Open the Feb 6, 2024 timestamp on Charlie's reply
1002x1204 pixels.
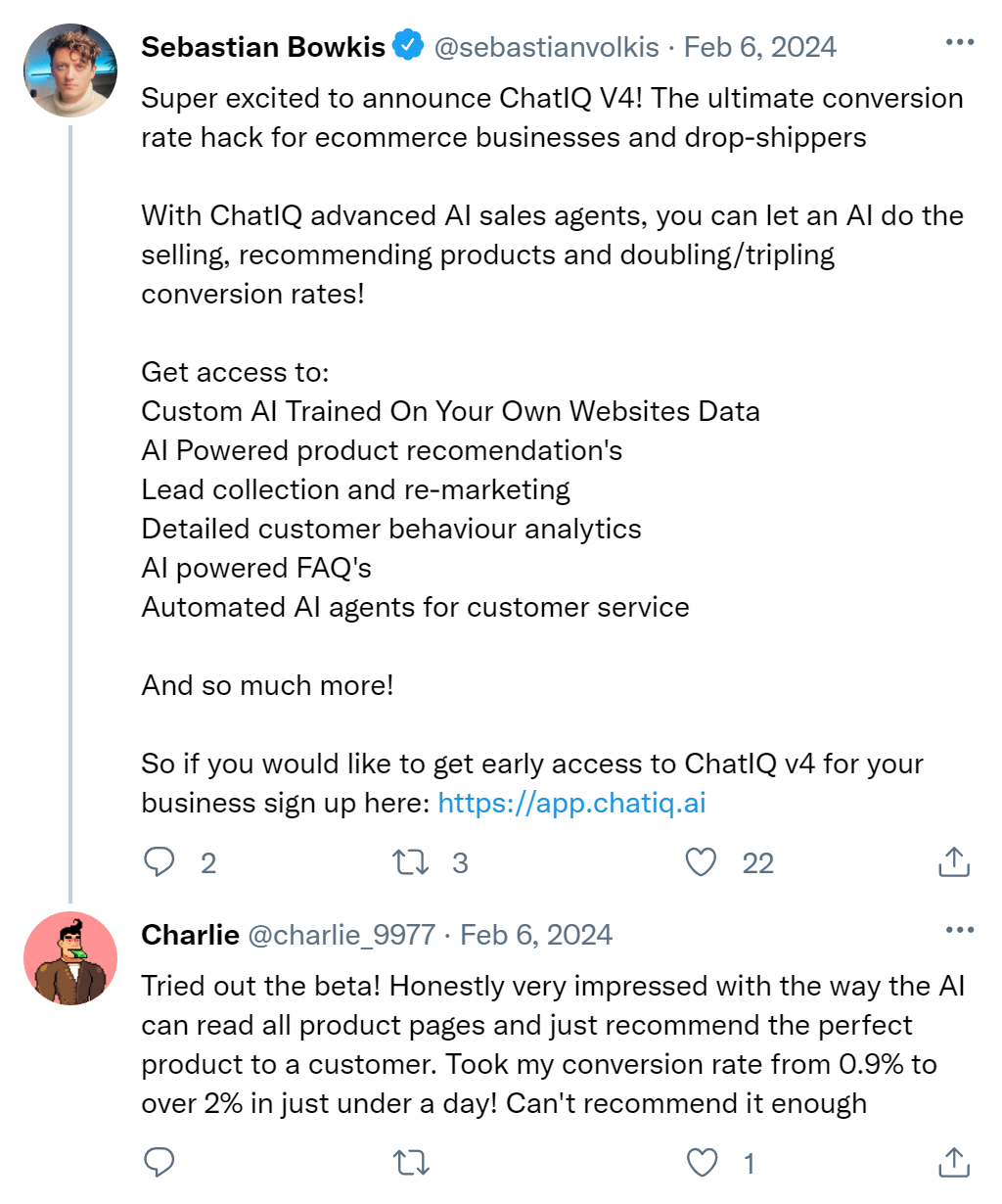536,935
